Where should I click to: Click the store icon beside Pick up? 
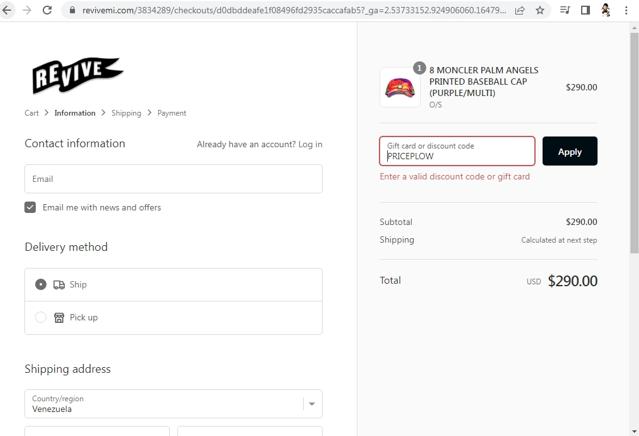coord(59,317)
